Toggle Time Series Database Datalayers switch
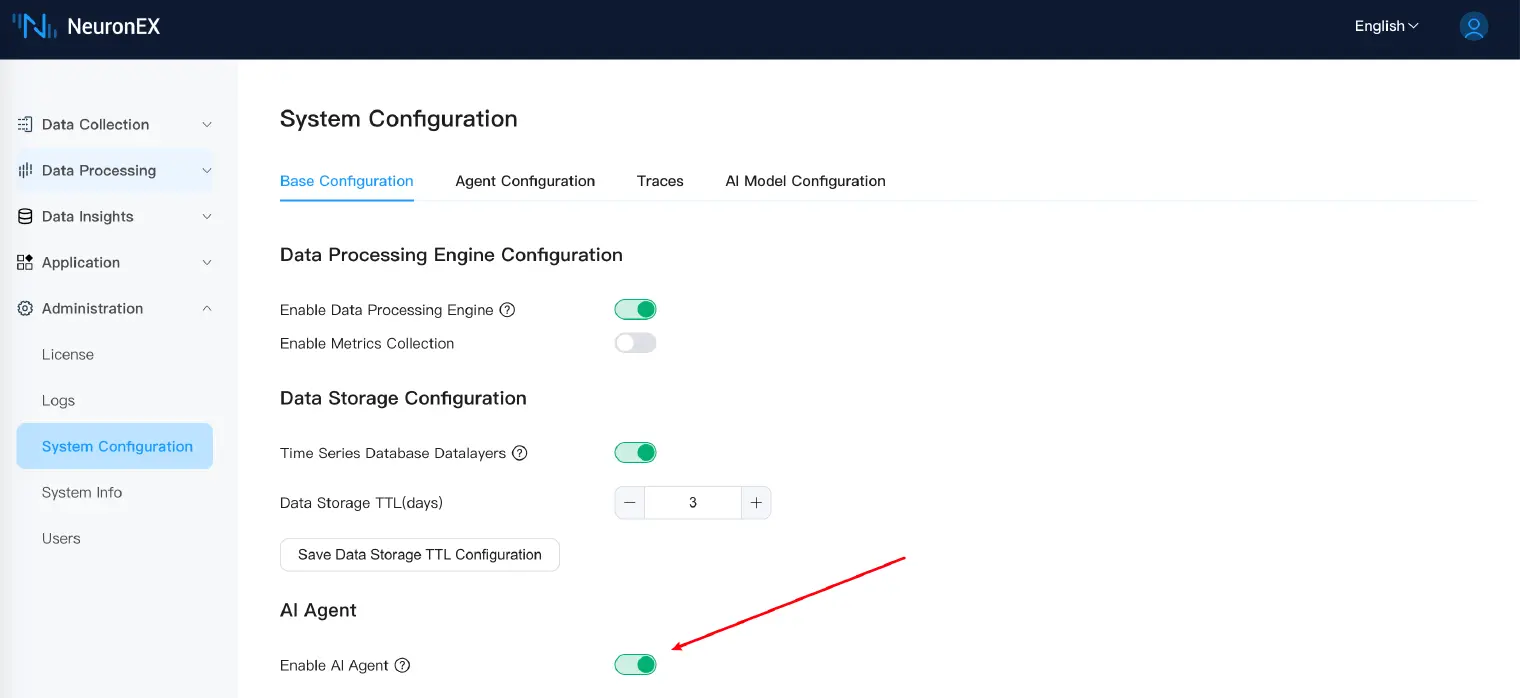 pyautogui.click(x=635, y=453)
